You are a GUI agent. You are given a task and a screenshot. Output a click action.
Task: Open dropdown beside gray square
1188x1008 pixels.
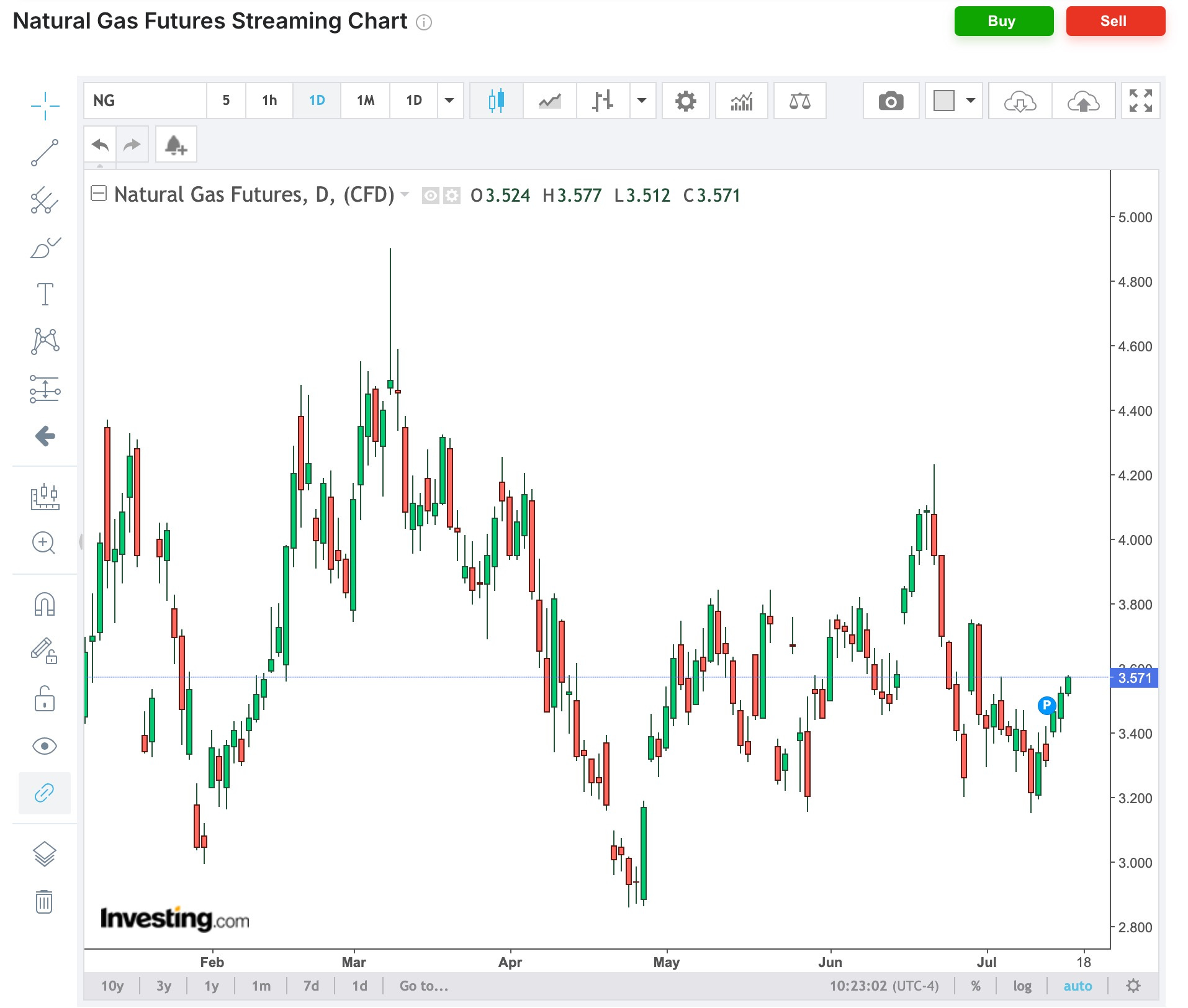point(971,101)
